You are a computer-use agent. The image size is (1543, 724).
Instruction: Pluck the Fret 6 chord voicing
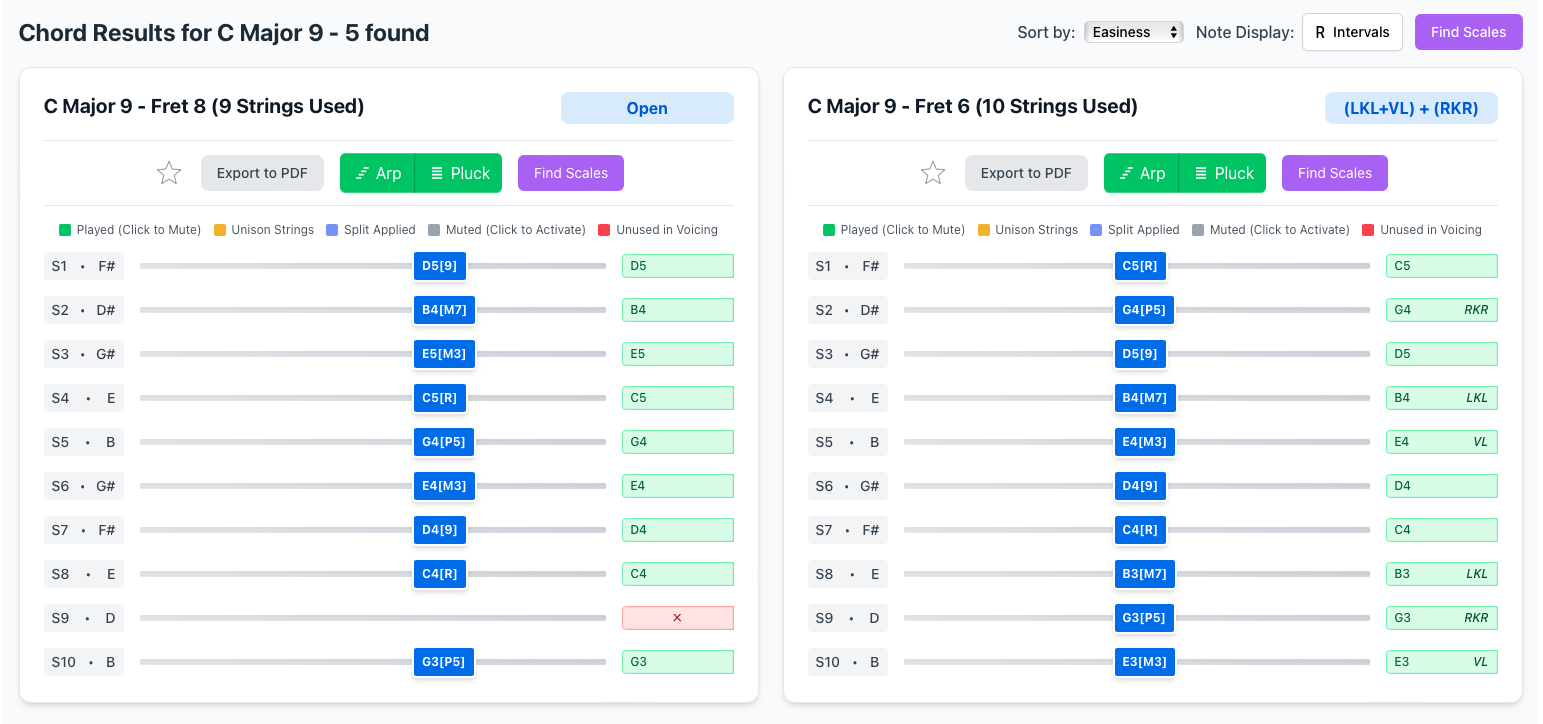[x=1224, y=173]
